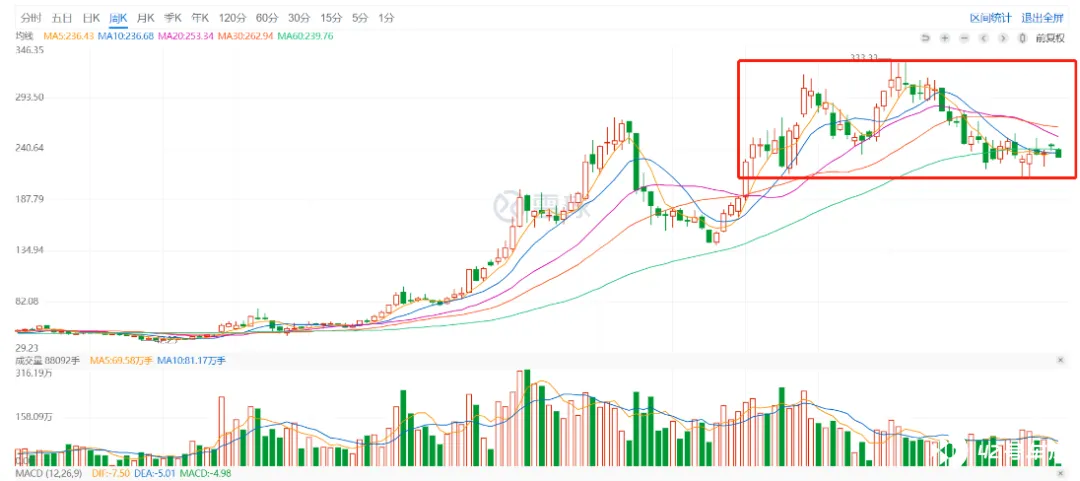Screen dimensions: 1080x481
Task: Click the MA60:239.76 indicator value
Action: (x=305, y=36)
